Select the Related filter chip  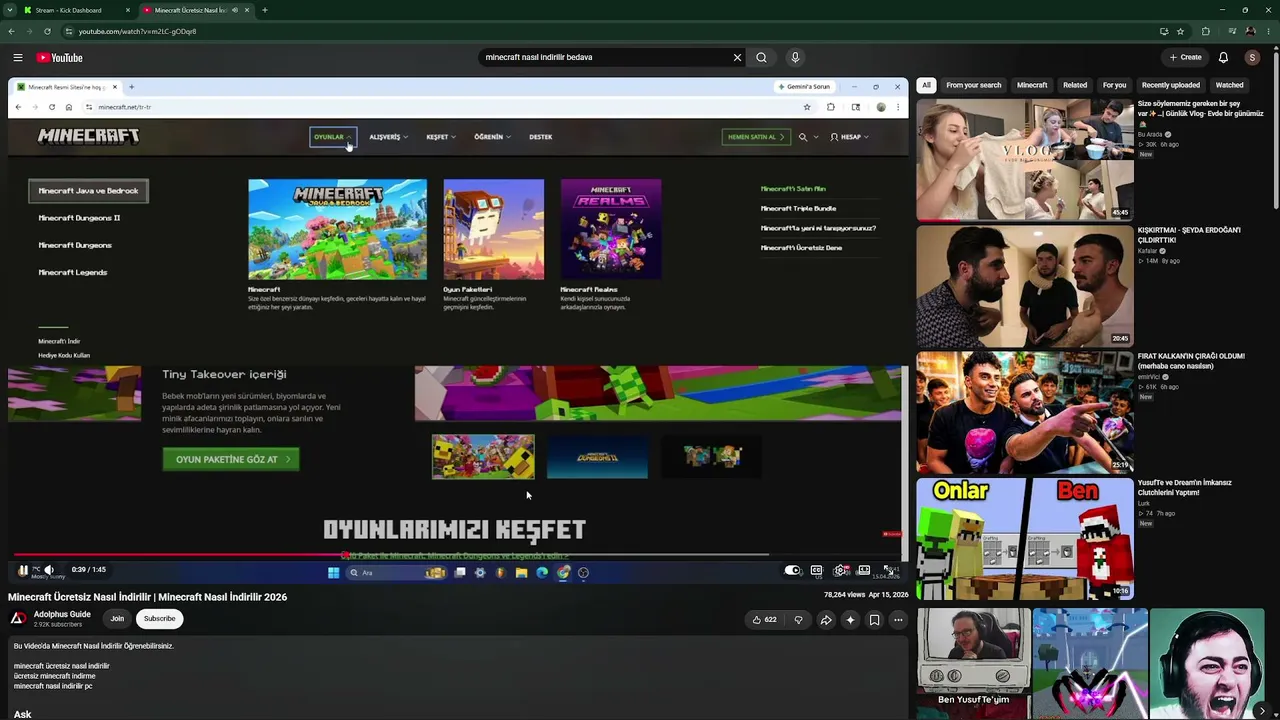coord(1075,86)
